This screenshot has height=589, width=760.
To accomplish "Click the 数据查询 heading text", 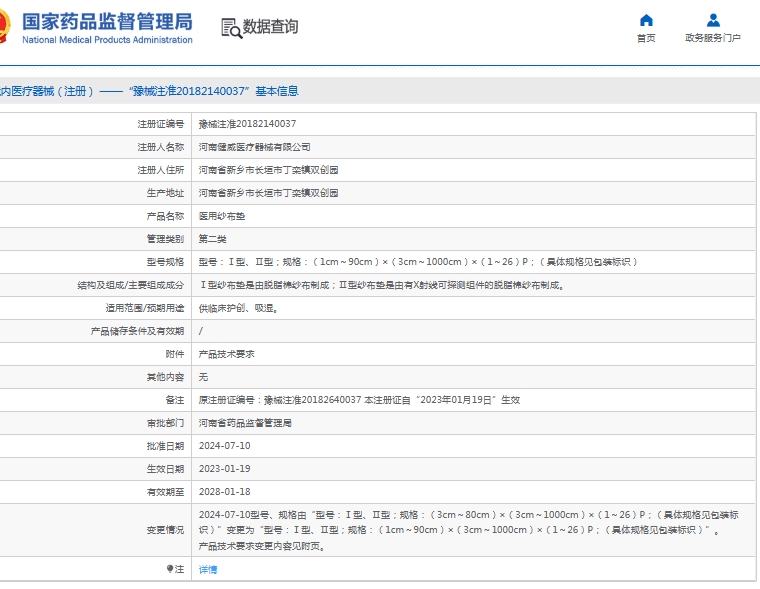I will tap(270, 27).
